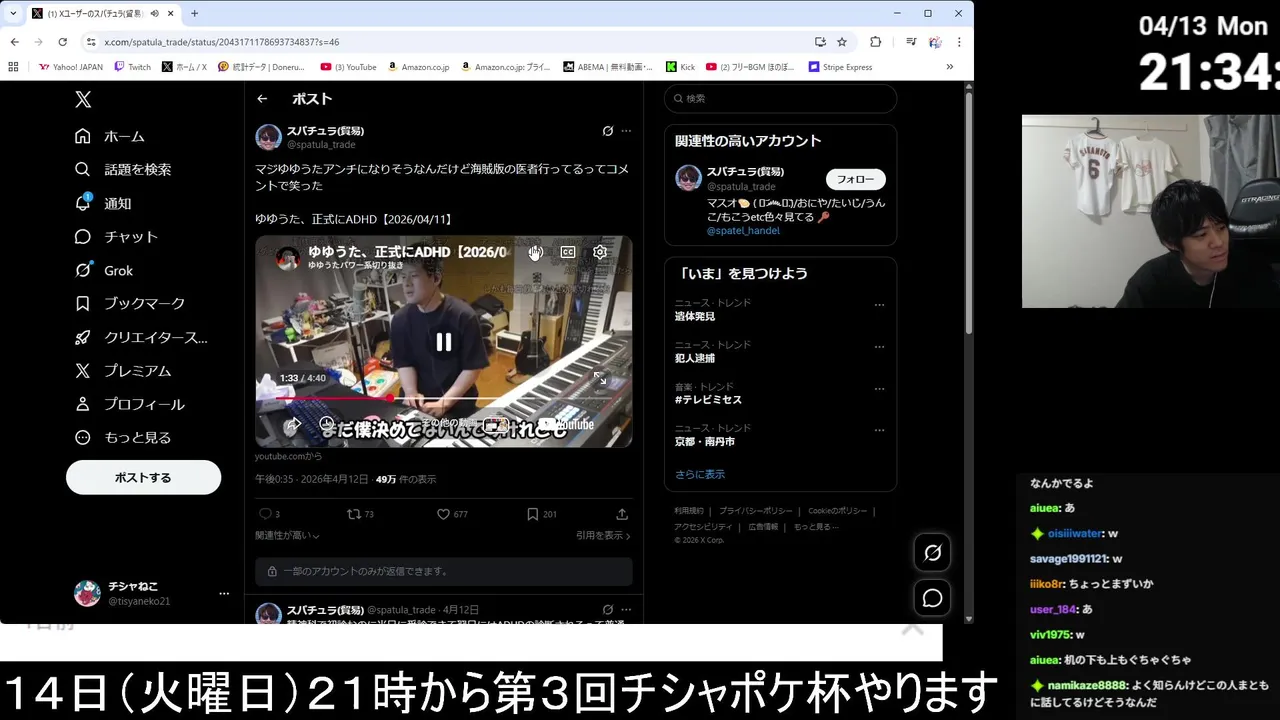The width and height of the screenshot is (1280, 720).
Task: Open more options for 犯人逮捕 trend
Action: click(880, 347)
